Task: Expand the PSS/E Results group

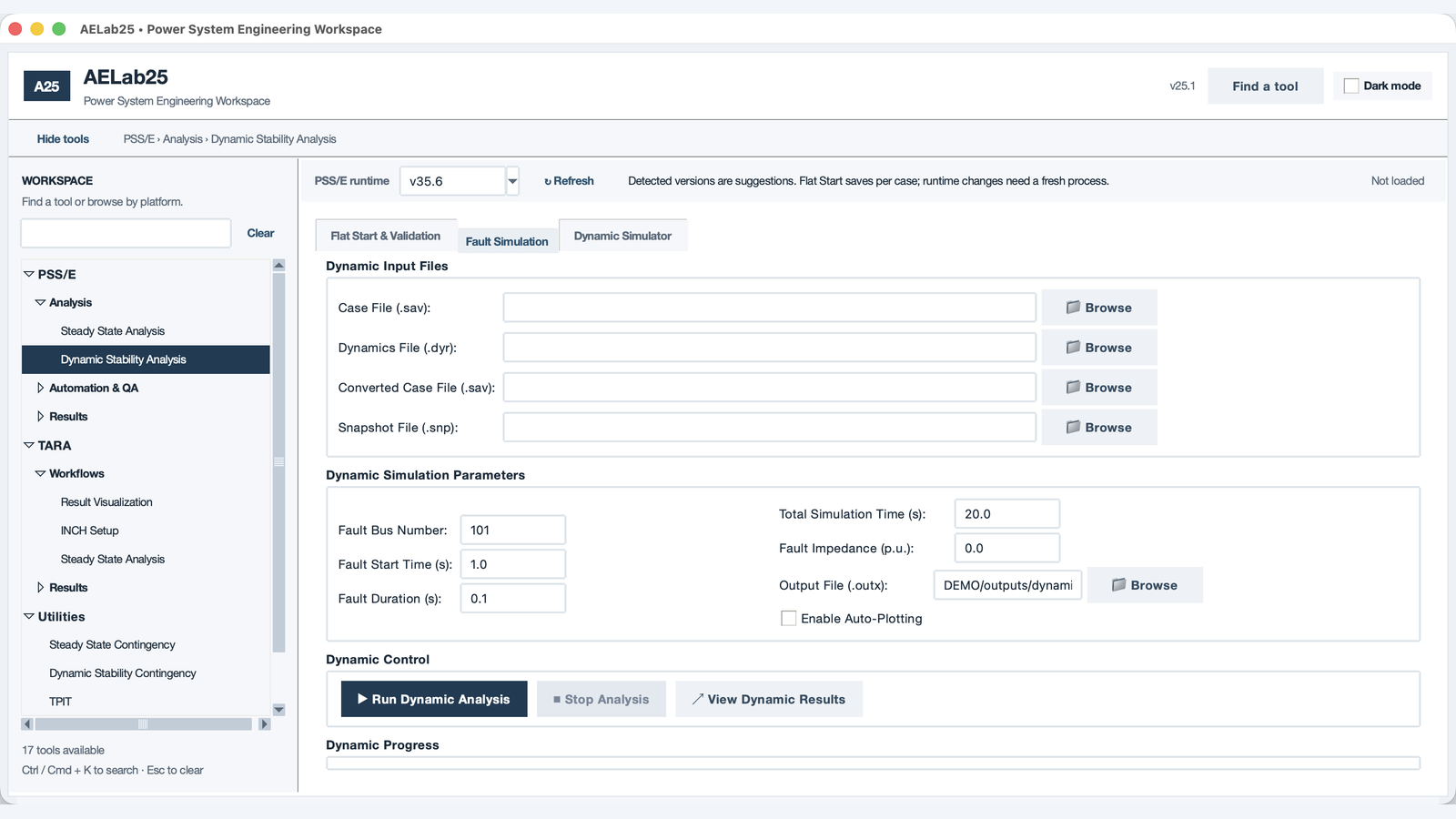Action: tap(40, 417)
